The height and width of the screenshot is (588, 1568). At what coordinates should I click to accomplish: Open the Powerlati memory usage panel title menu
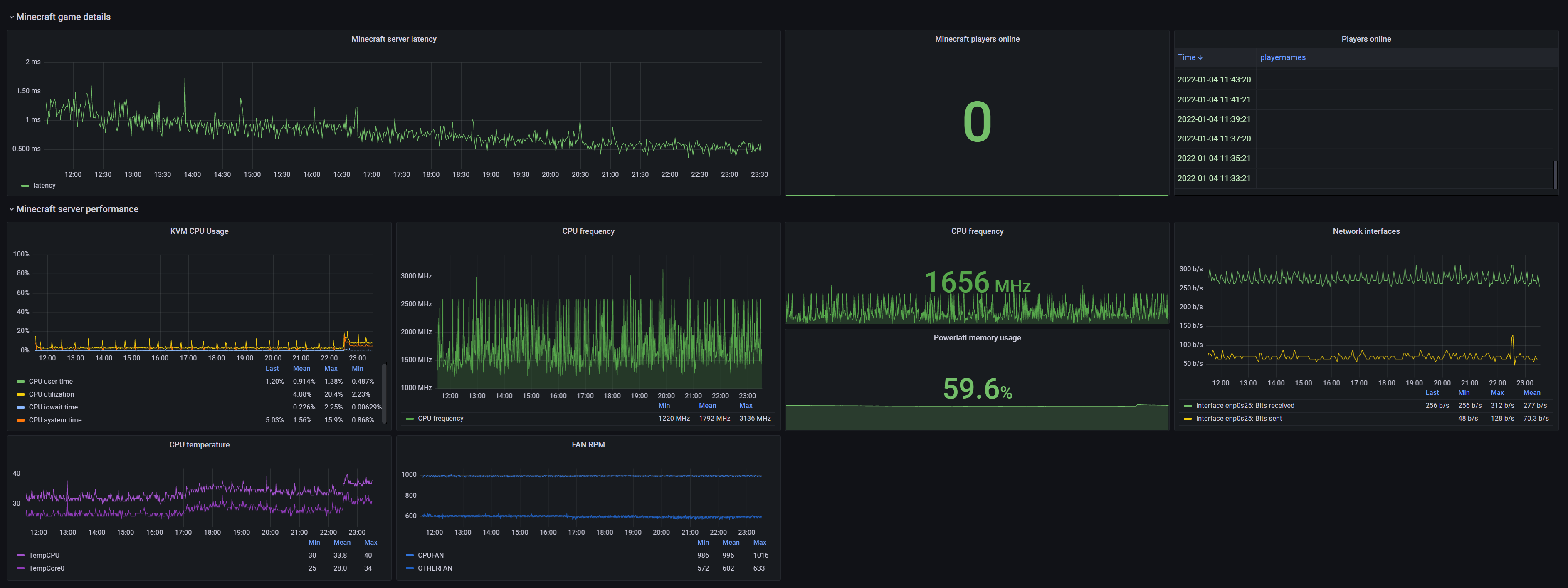(x=977, y=337)
